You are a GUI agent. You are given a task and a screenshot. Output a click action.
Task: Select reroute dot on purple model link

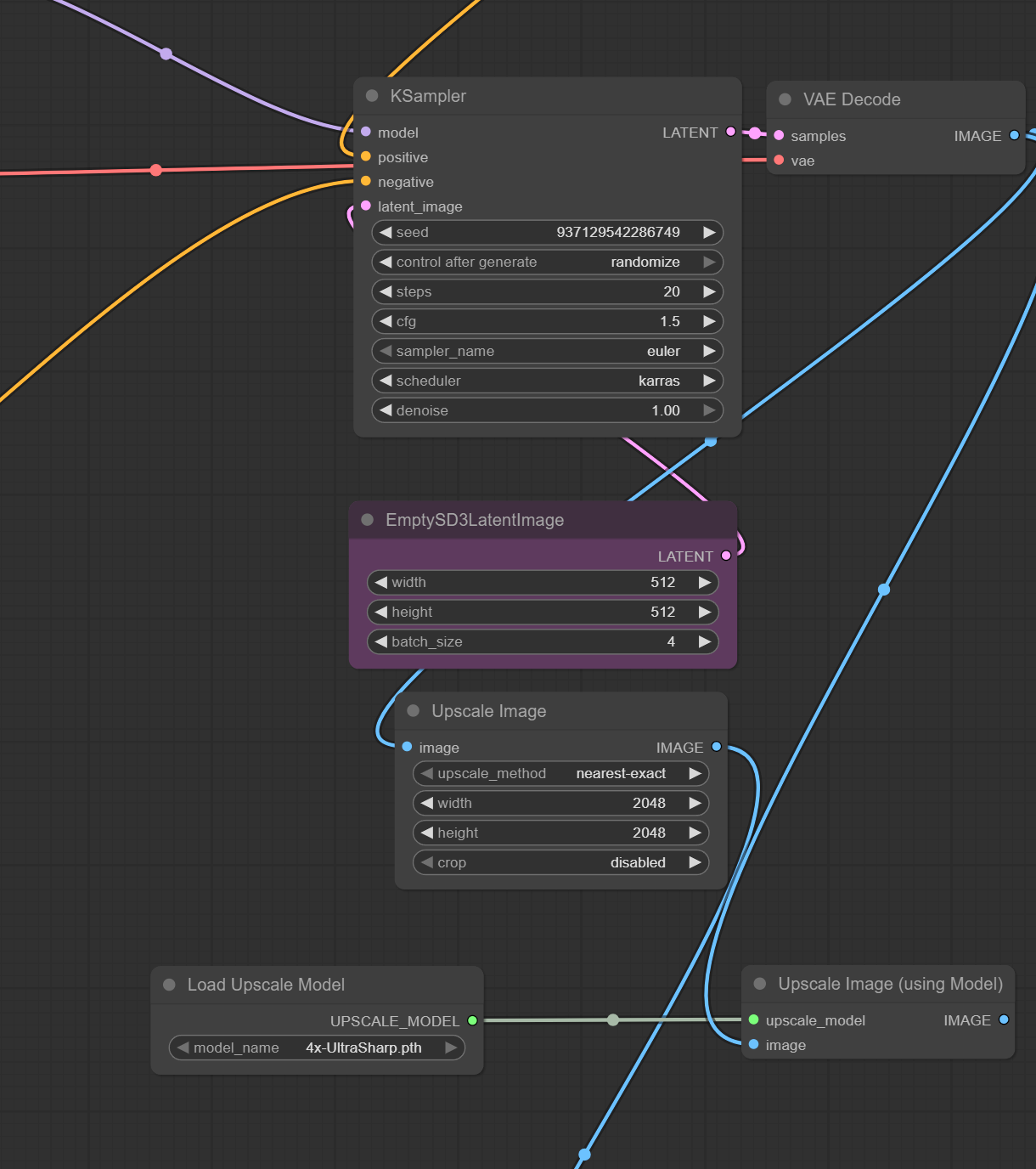166,54
